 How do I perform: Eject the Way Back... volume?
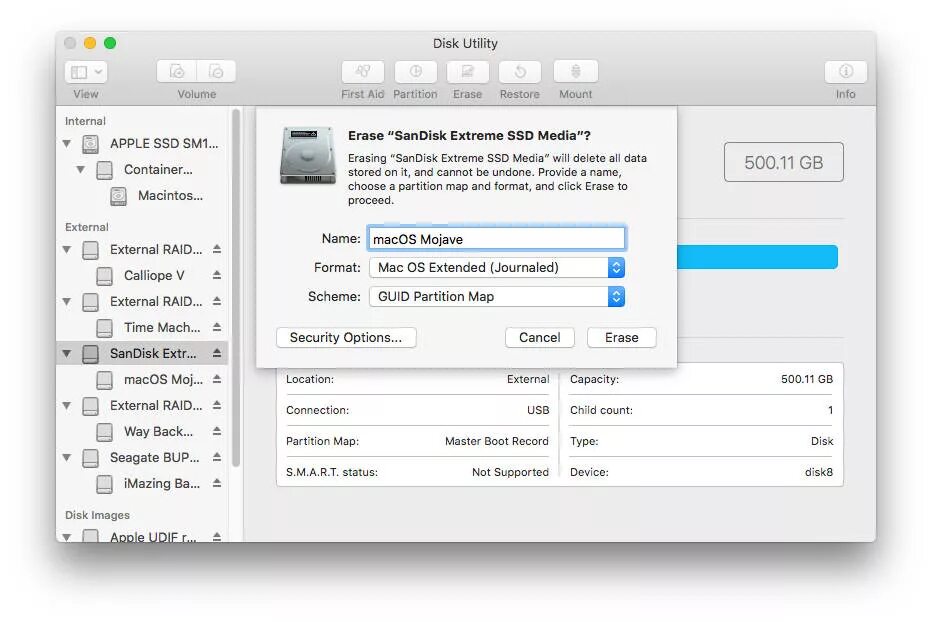point(217,431)
